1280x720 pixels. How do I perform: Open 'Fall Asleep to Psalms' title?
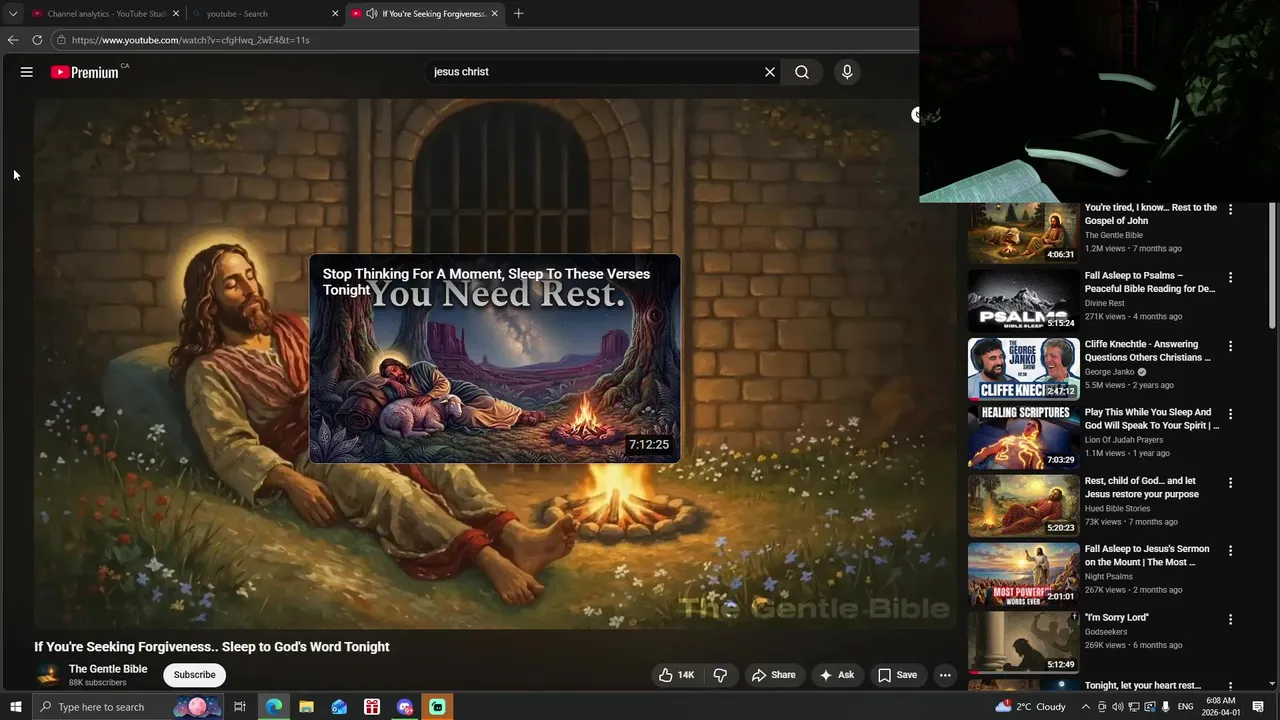click(x=1150, y=282)
